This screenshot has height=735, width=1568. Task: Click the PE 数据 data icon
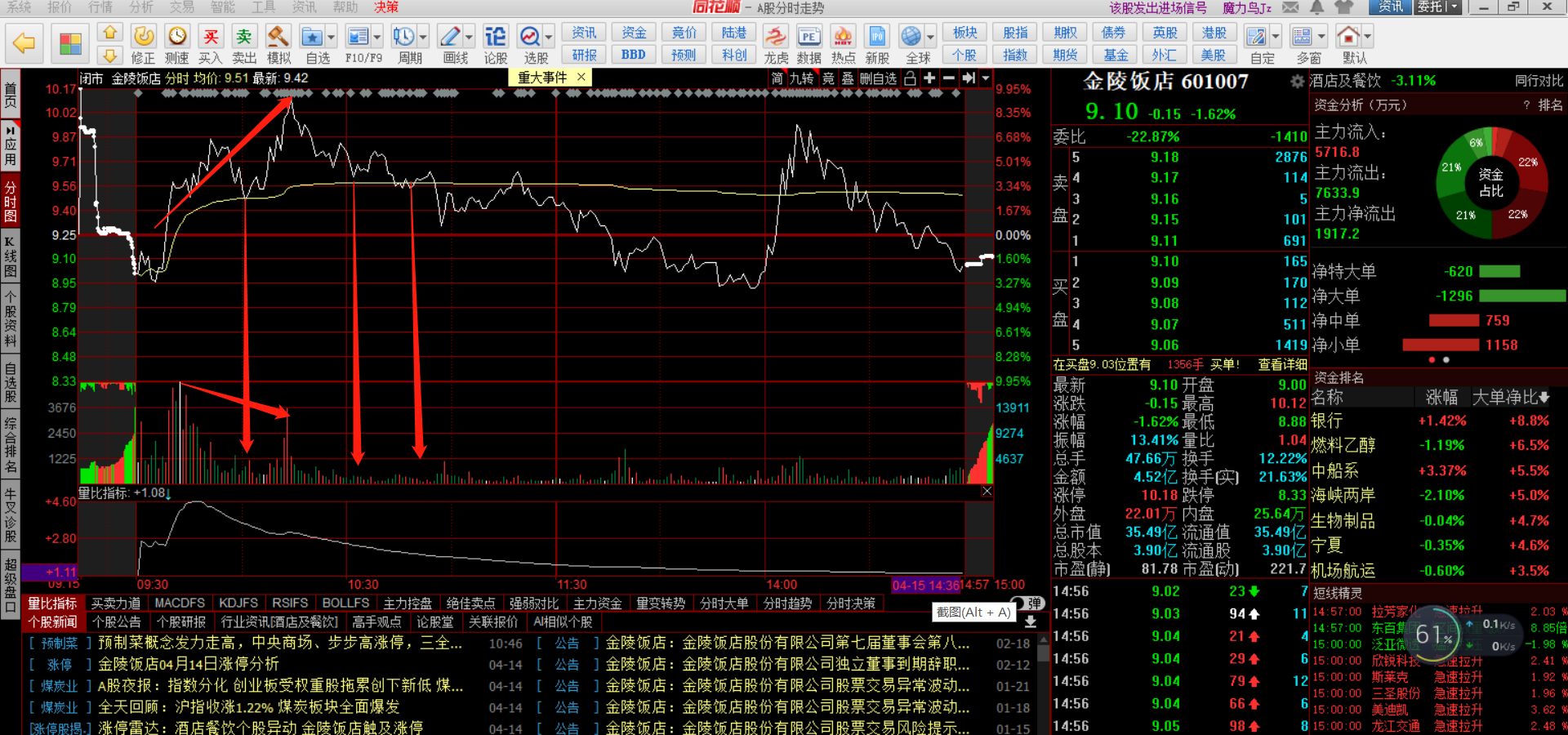pos(808,37)
